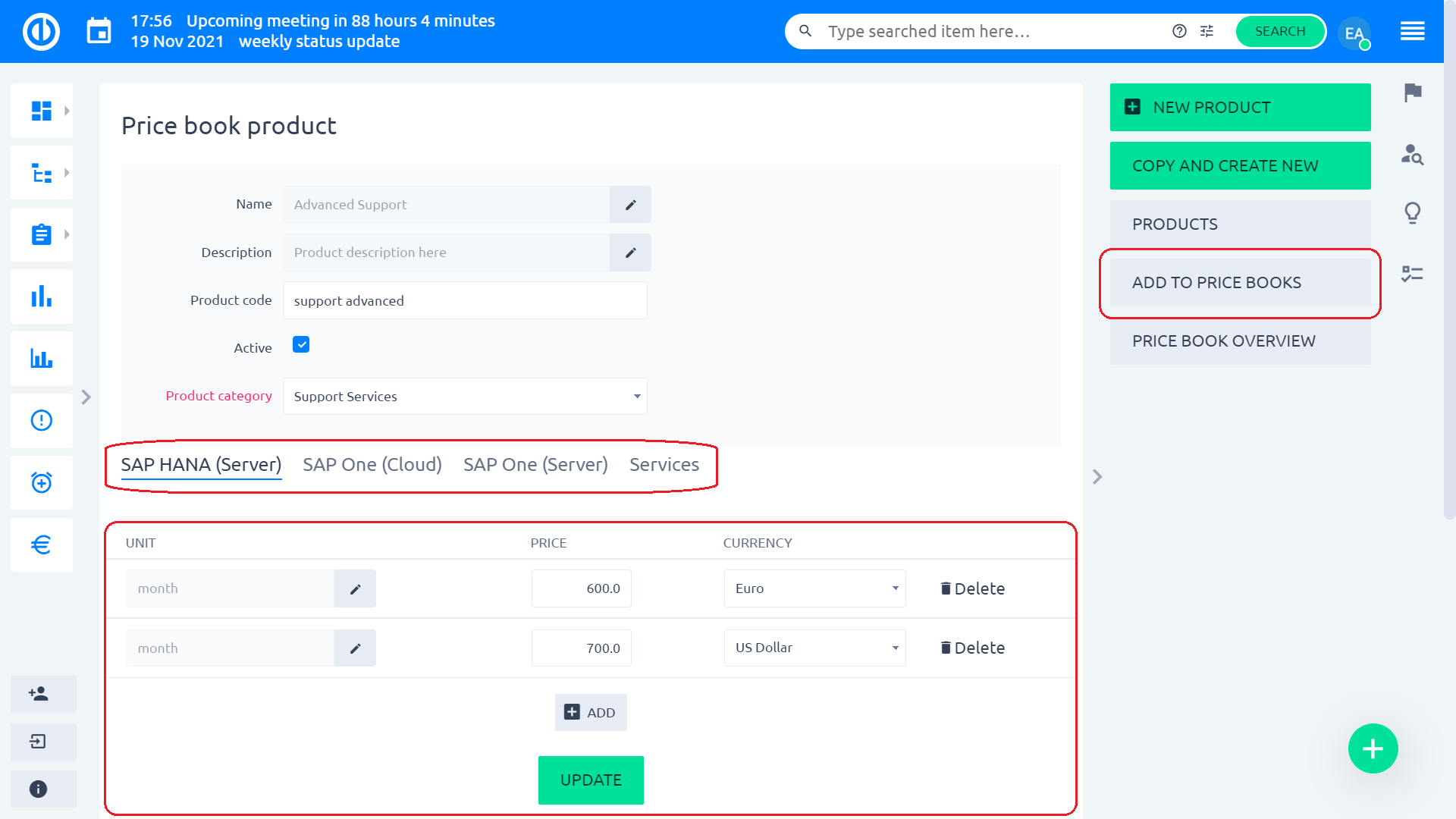Click the page vertical scrollbar
1456x819 pixels.
(x=1449, y=259)
